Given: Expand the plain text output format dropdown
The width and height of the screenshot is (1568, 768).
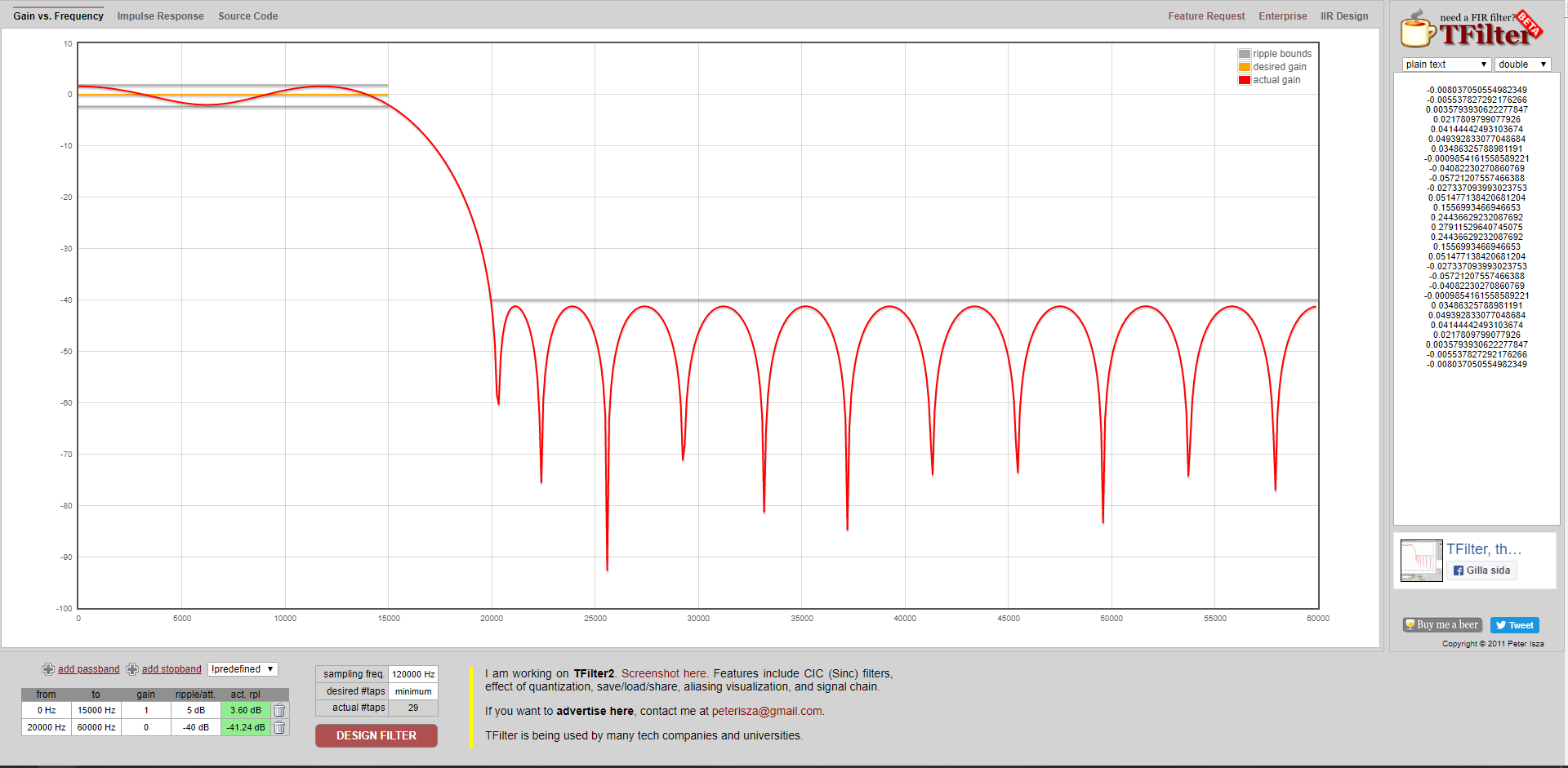Looking at the screenshot, I should click(x=1445, y=64).
